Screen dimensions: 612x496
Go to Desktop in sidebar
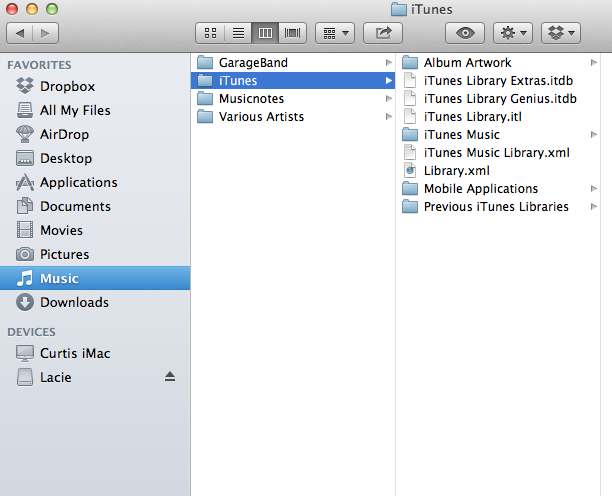[x=95, y=158]
